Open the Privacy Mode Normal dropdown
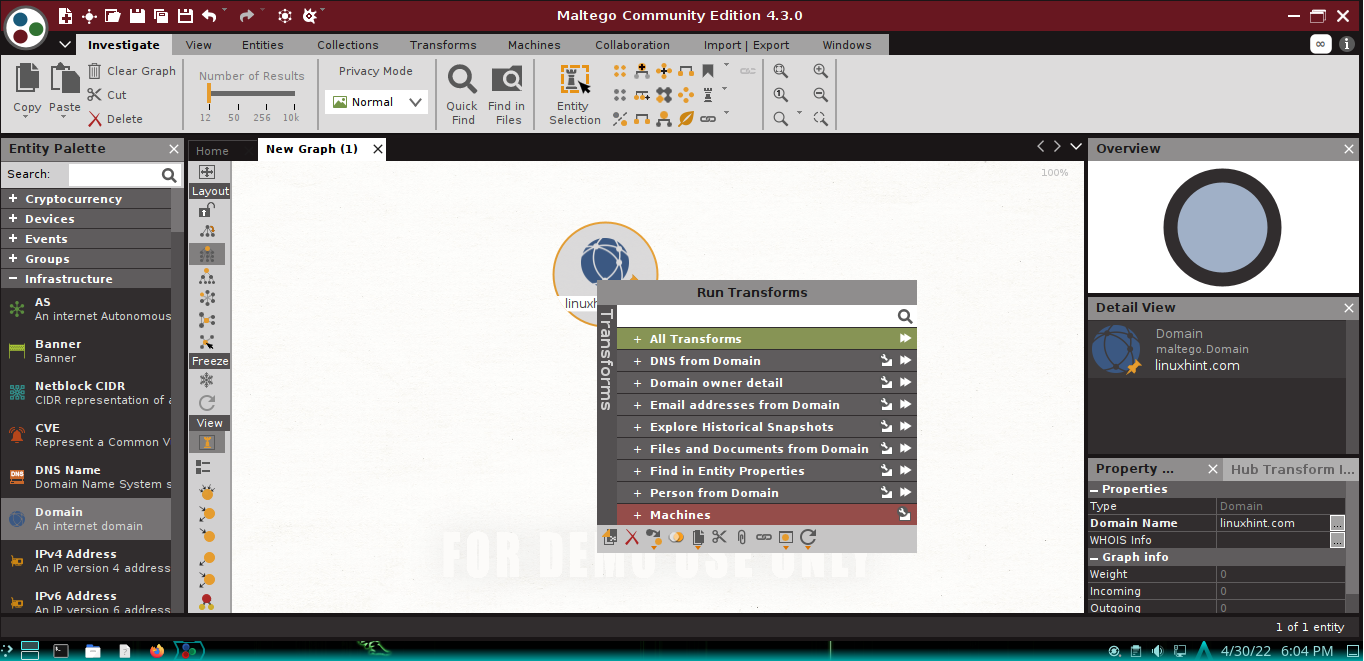Image resolution: width=1364 pixels, height=661 pixels. pos(377,102)
